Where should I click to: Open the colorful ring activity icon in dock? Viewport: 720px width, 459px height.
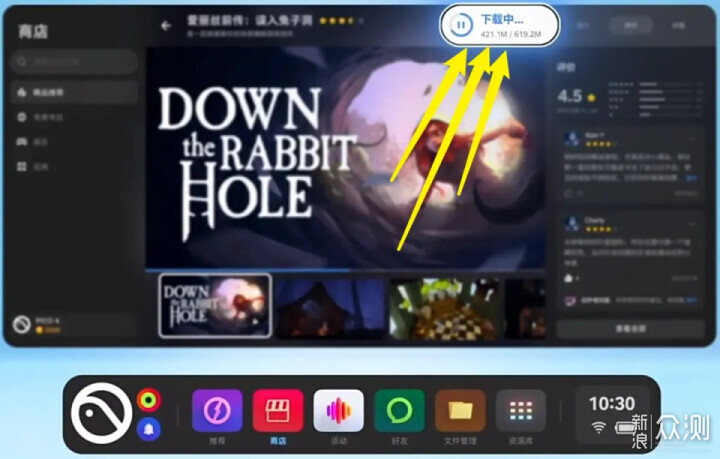click(x=149, y=400)
